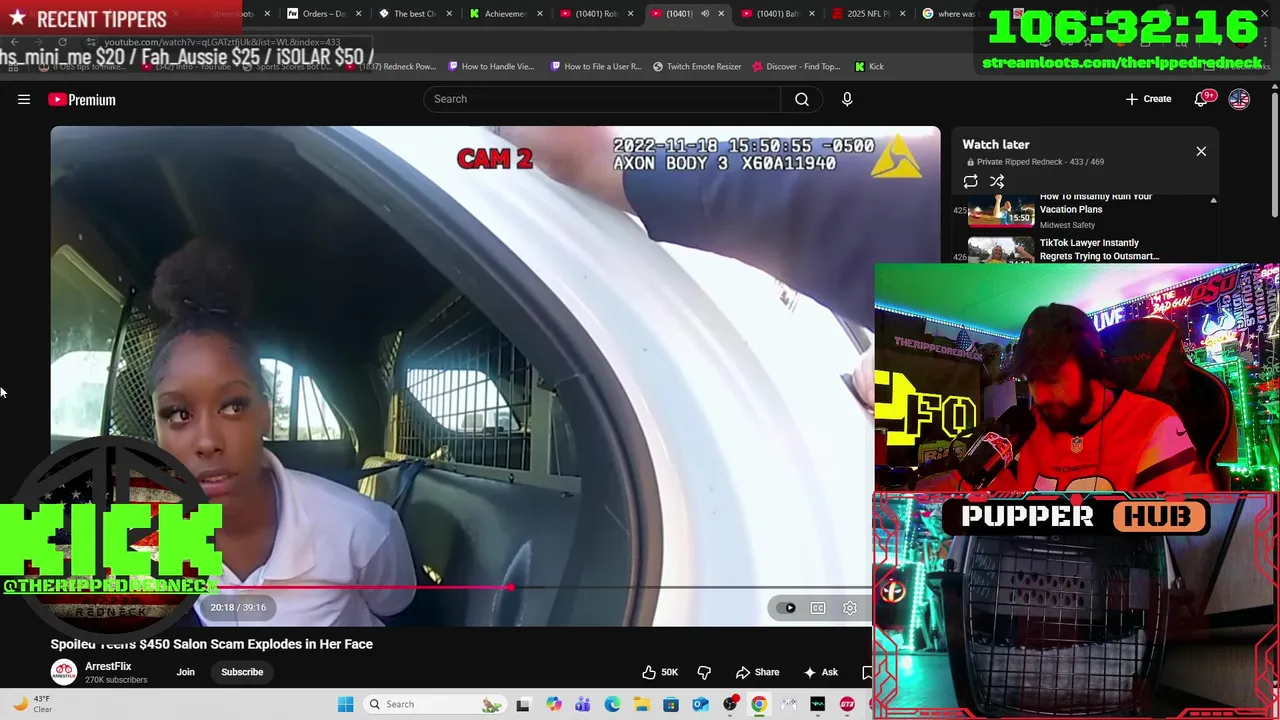This screenshot has height=720, width=1280.
Task: Close the 'Orders – Da' tab
Action: (358, 14)
